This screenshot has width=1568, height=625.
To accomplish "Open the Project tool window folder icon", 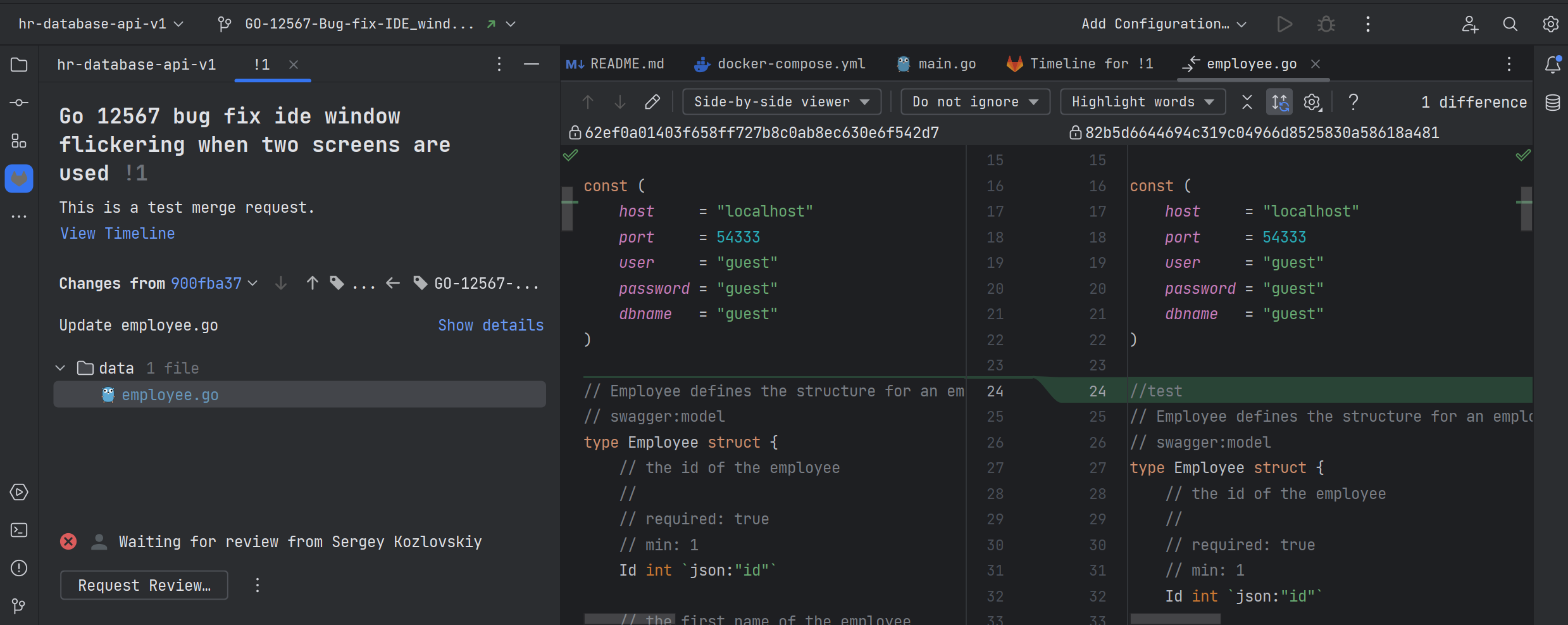I will coord(19,65).
